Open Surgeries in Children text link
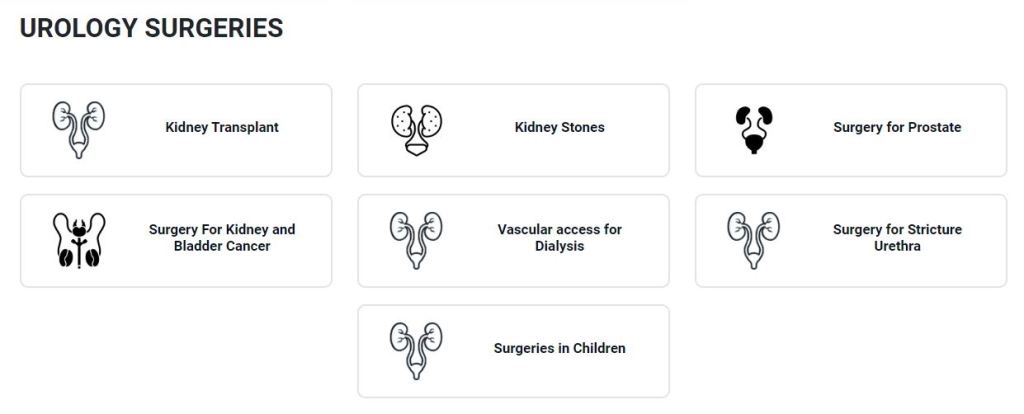 pyautogui.click(x=559, y=349)
